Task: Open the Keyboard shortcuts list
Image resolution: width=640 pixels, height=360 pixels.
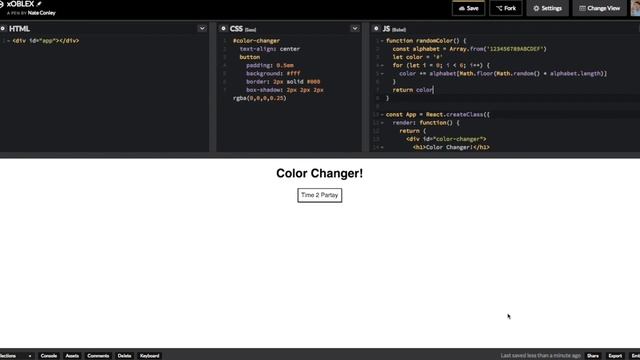Action: (x=149, y=356)
